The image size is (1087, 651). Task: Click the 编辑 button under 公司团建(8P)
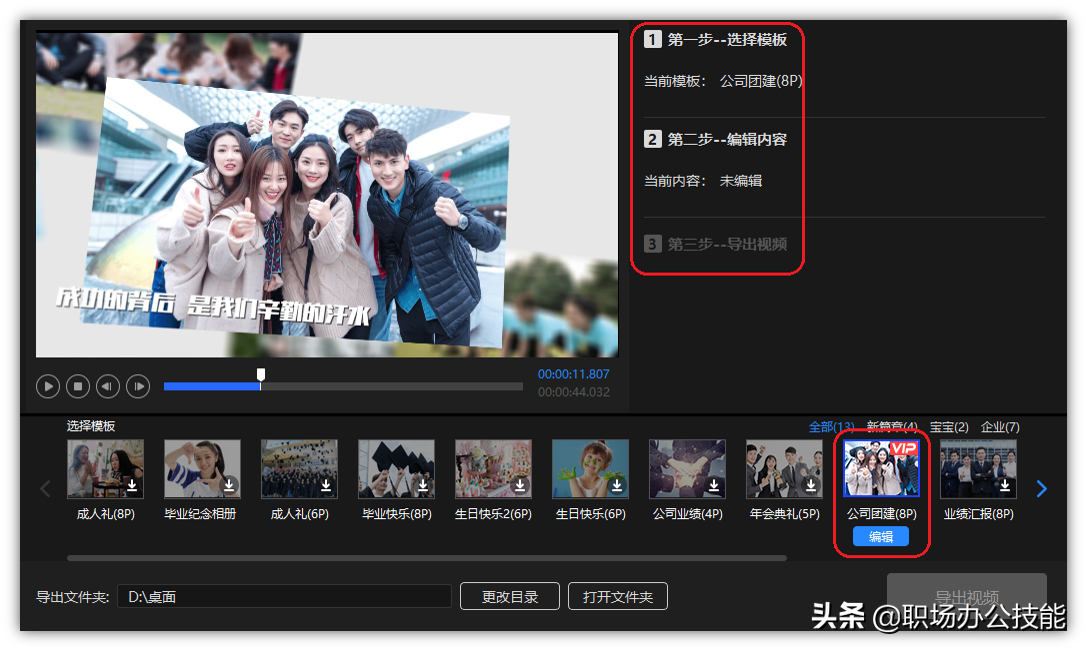881,537
